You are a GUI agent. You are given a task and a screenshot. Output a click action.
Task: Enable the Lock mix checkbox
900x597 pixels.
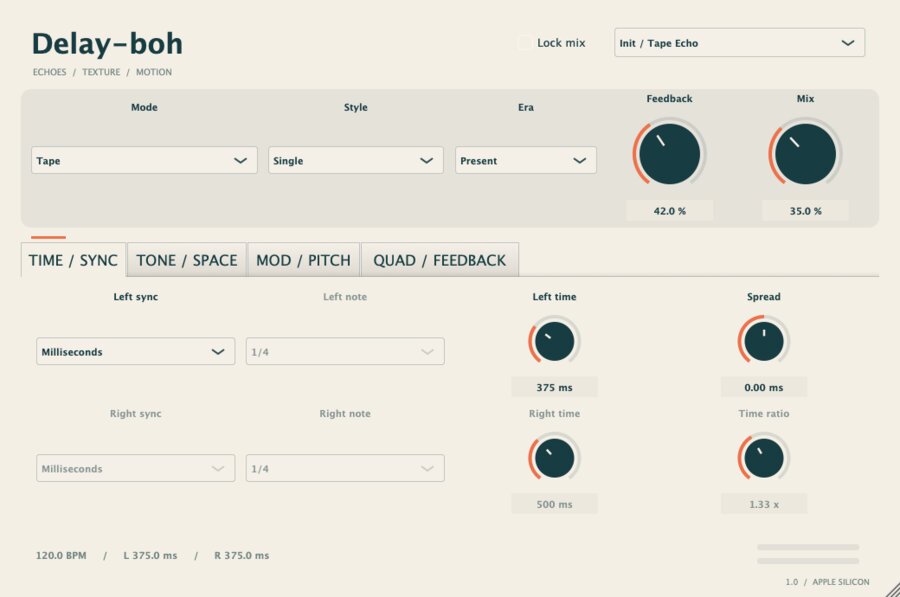(523, 43)
